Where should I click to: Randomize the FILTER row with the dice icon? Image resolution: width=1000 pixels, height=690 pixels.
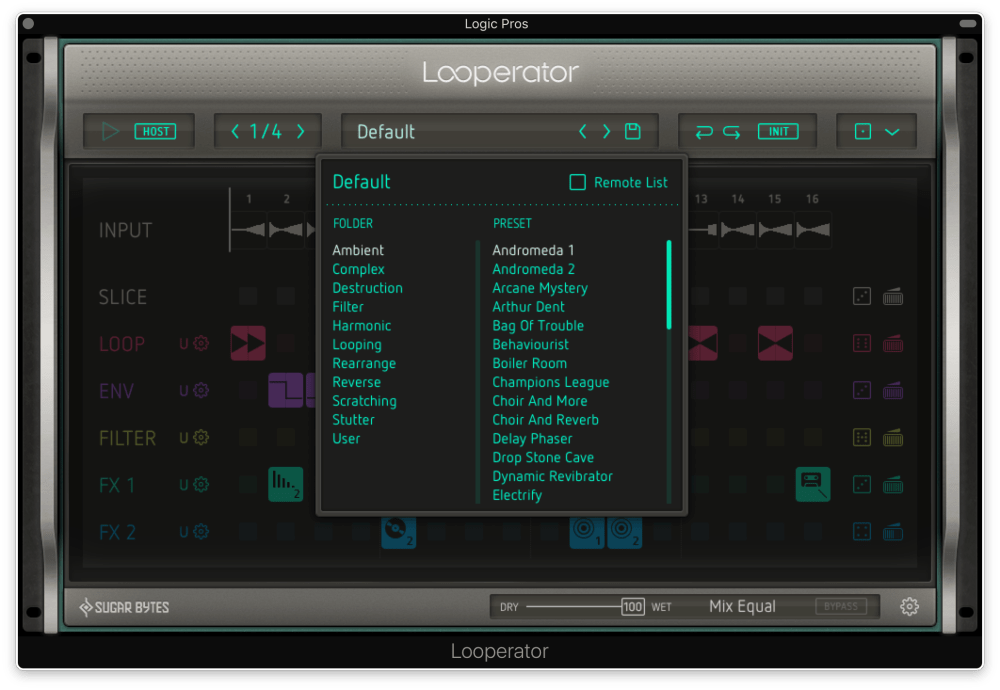[861, 437]
